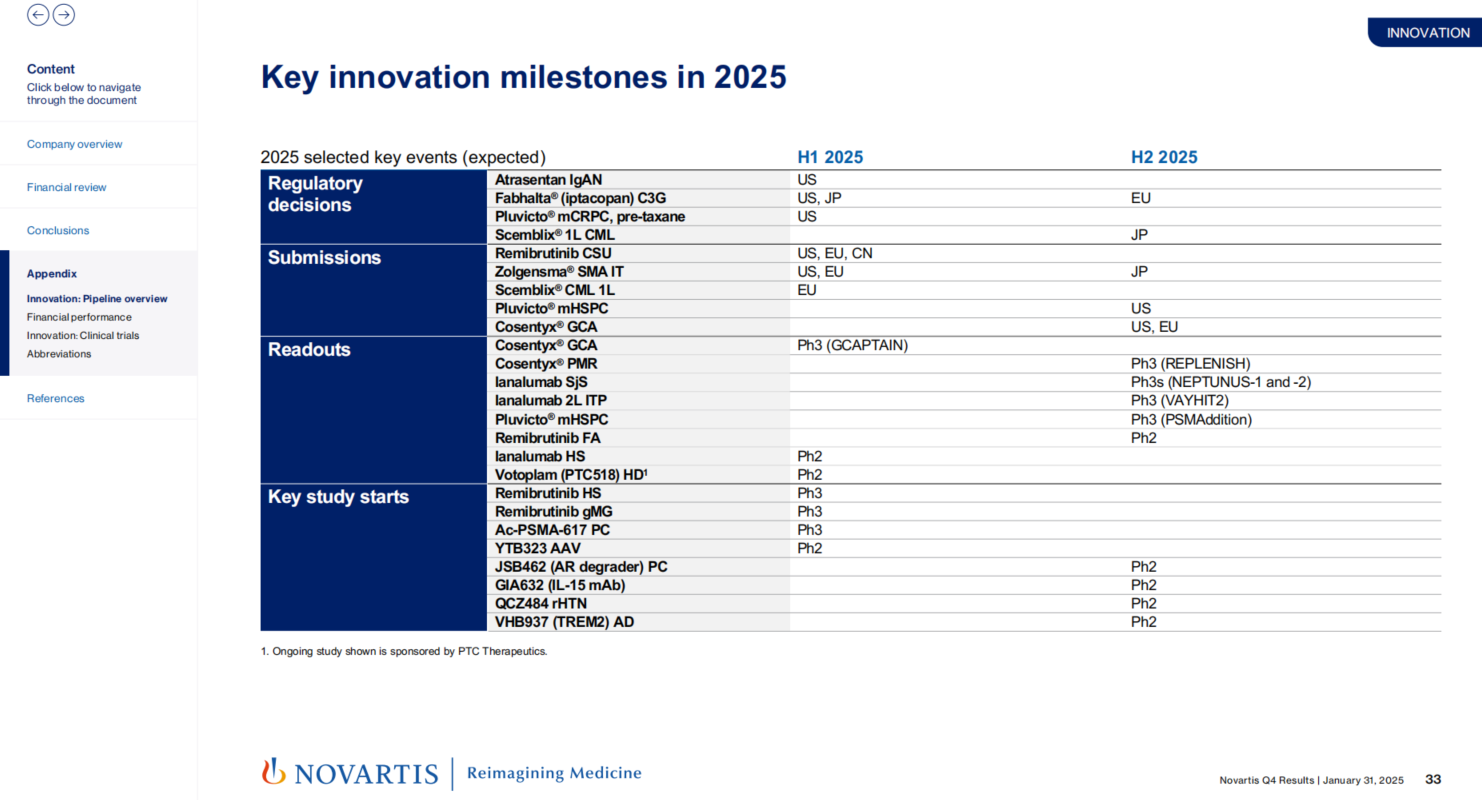Click Pluvicto mCRPC, pre-taxane row label

pos(590,216)
